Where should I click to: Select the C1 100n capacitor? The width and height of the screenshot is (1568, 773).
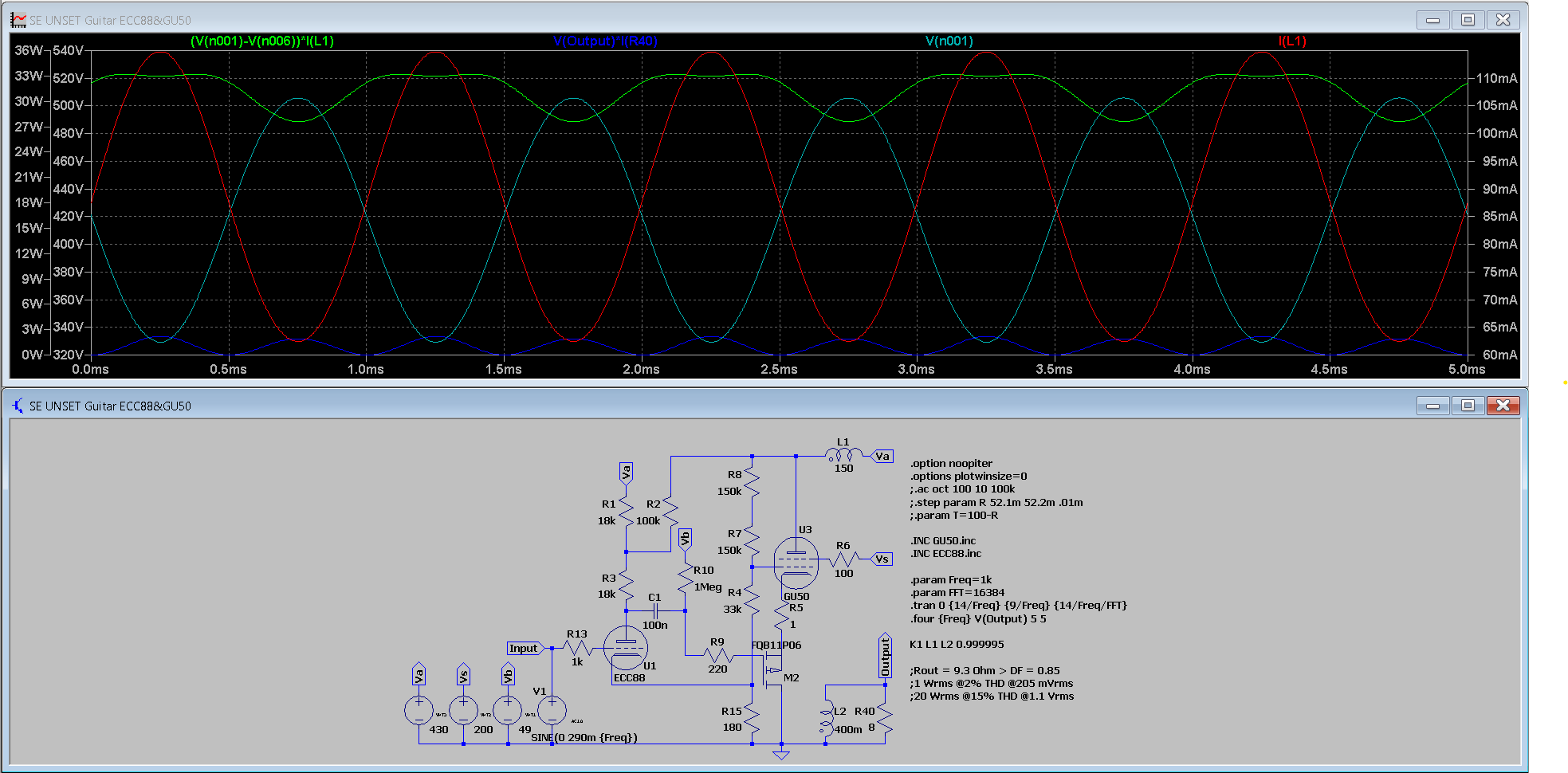654,611
